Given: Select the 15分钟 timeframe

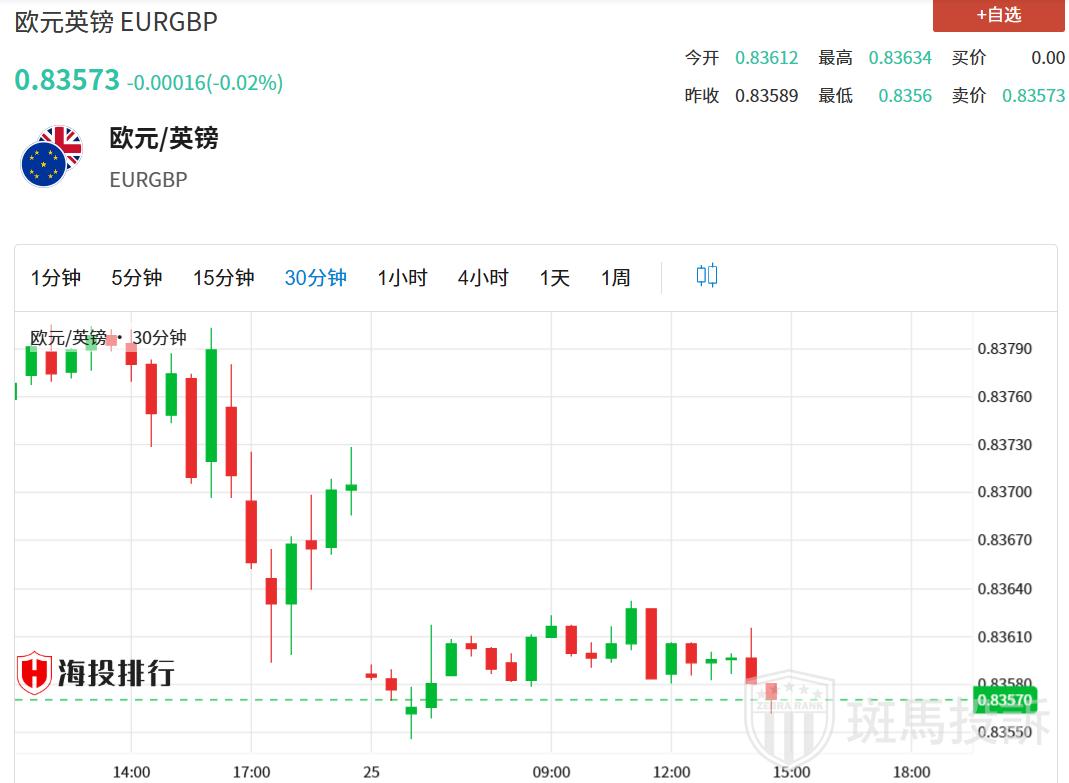Looking at the screenshot, I should point(223,278).
